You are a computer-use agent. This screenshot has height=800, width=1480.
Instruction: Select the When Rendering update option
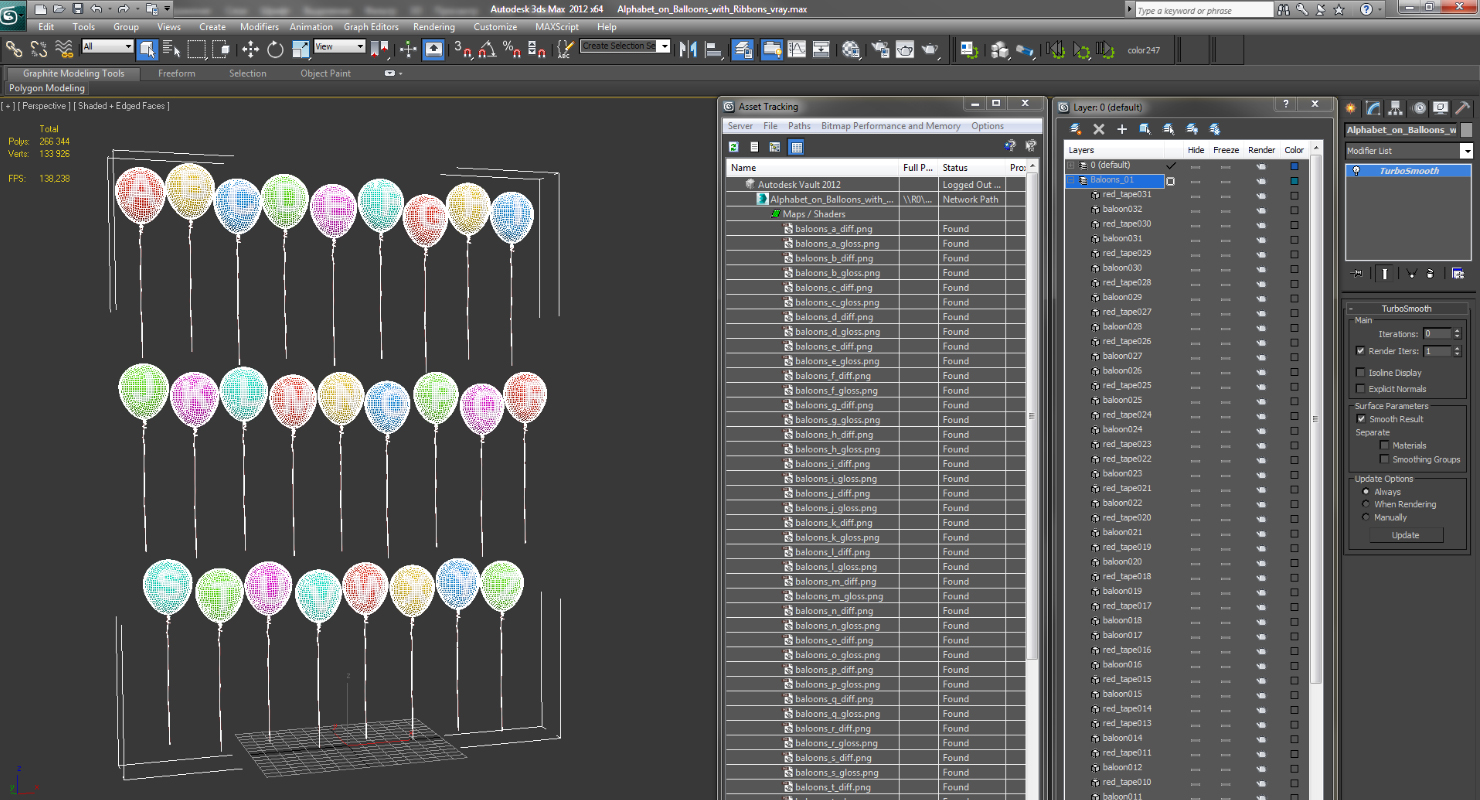(x=1366, y=504)
